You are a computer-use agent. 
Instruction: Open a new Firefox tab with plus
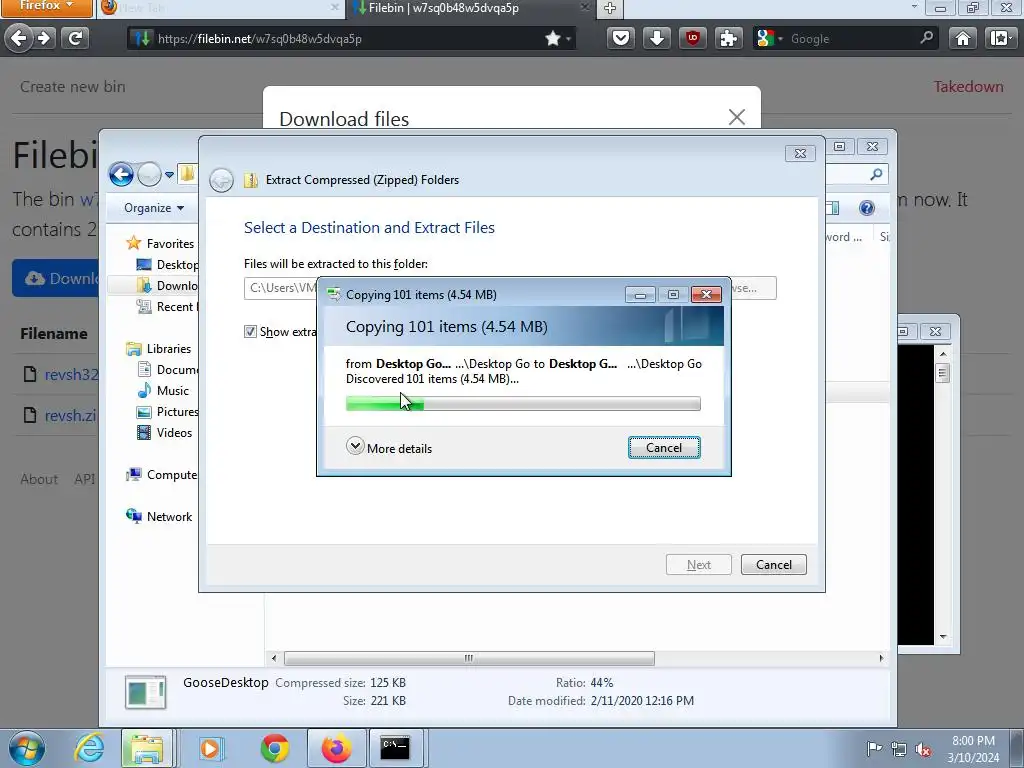click(610, 8)
